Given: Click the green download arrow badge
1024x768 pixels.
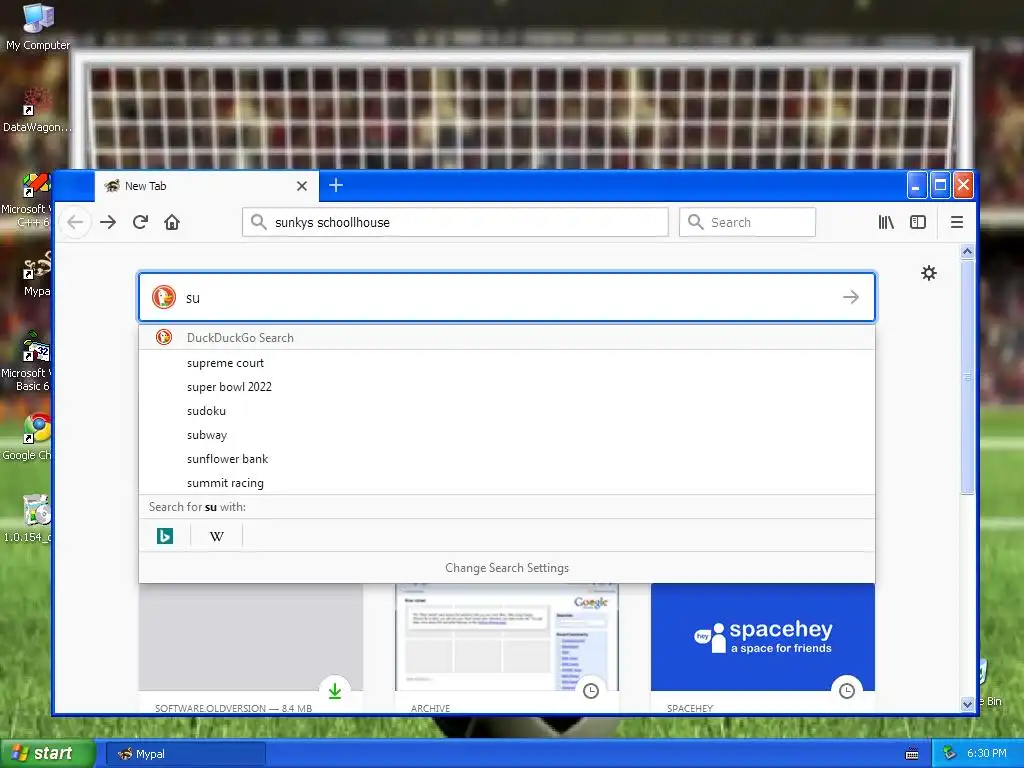Looking at the screenshot, I should [335, 691].
